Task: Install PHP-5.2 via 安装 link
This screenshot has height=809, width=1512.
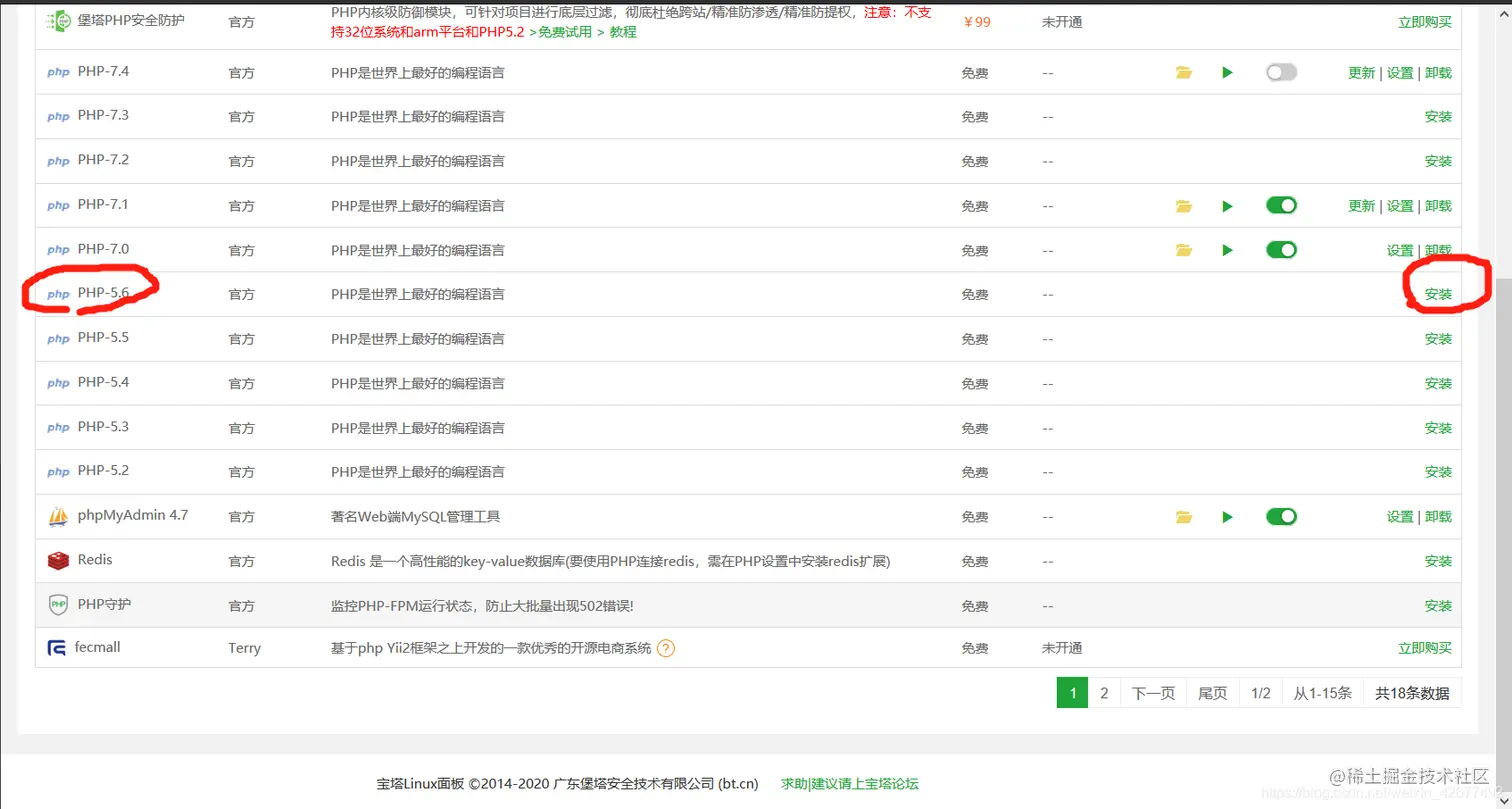Action: point(1438,472)
